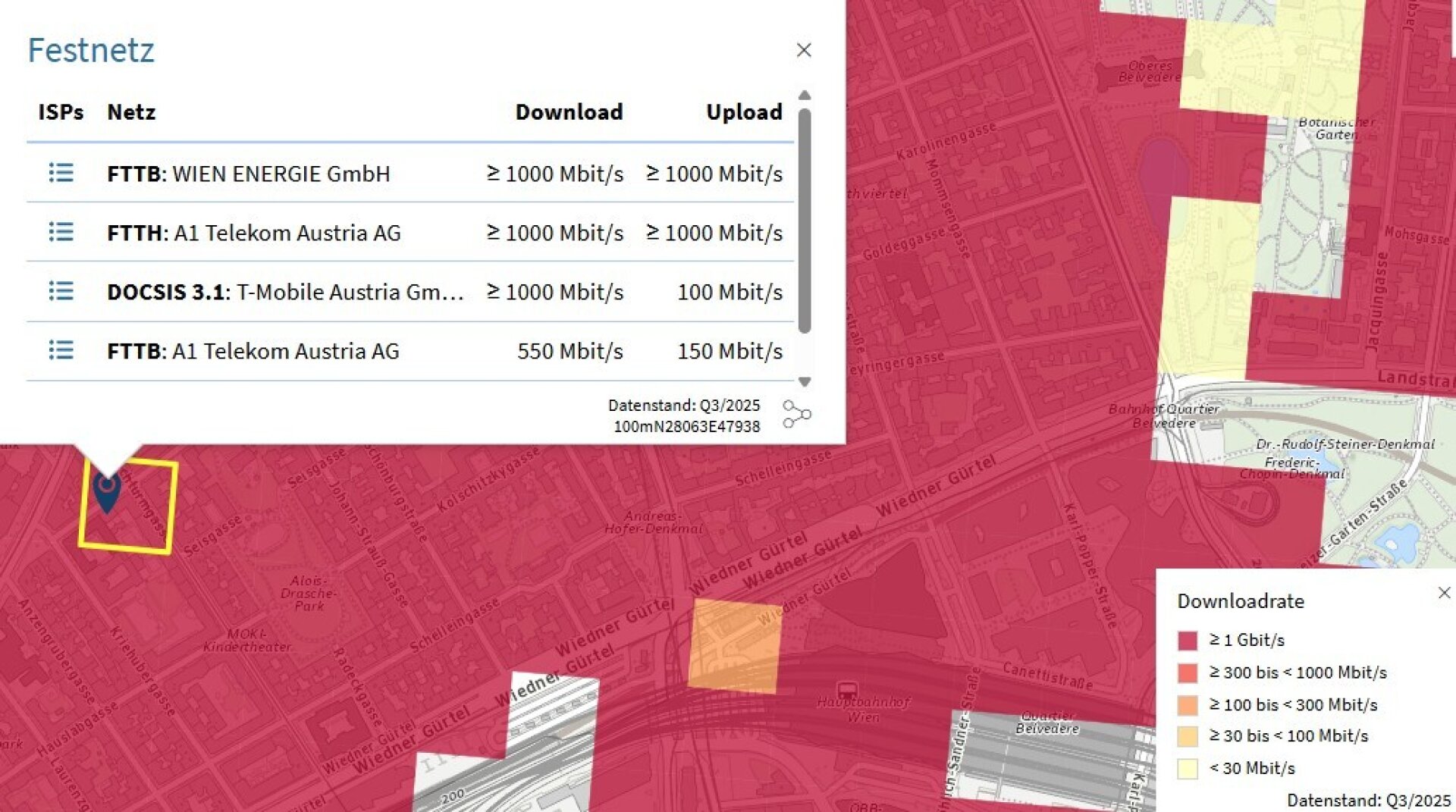Click the Bahnhof Quartier Belvedere map label

click(1164, 415)
